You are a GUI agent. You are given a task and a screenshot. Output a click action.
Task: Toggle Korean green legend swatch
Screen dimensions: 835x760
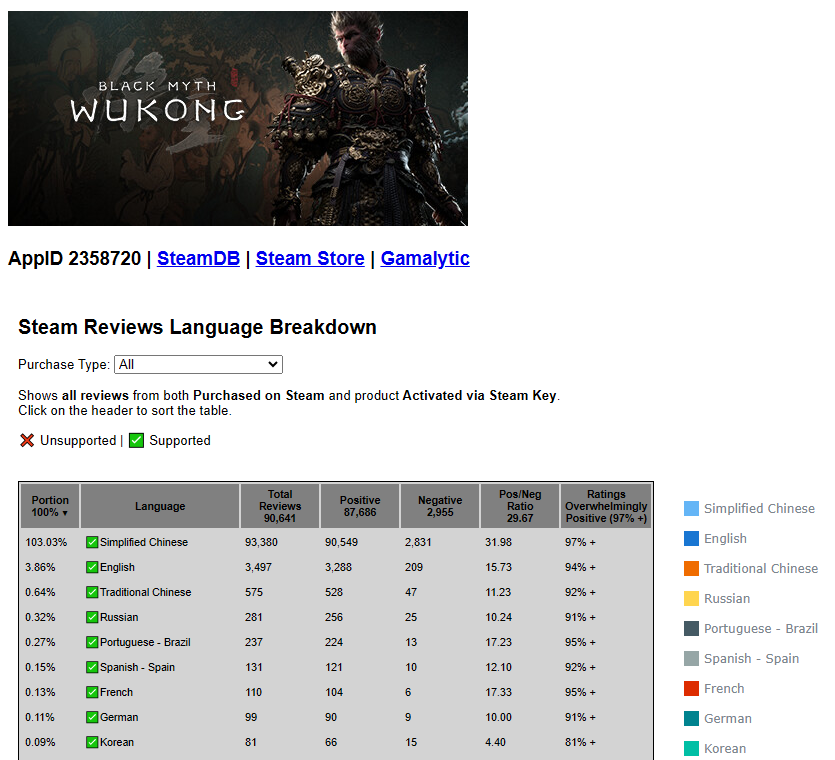coord(691,748)
